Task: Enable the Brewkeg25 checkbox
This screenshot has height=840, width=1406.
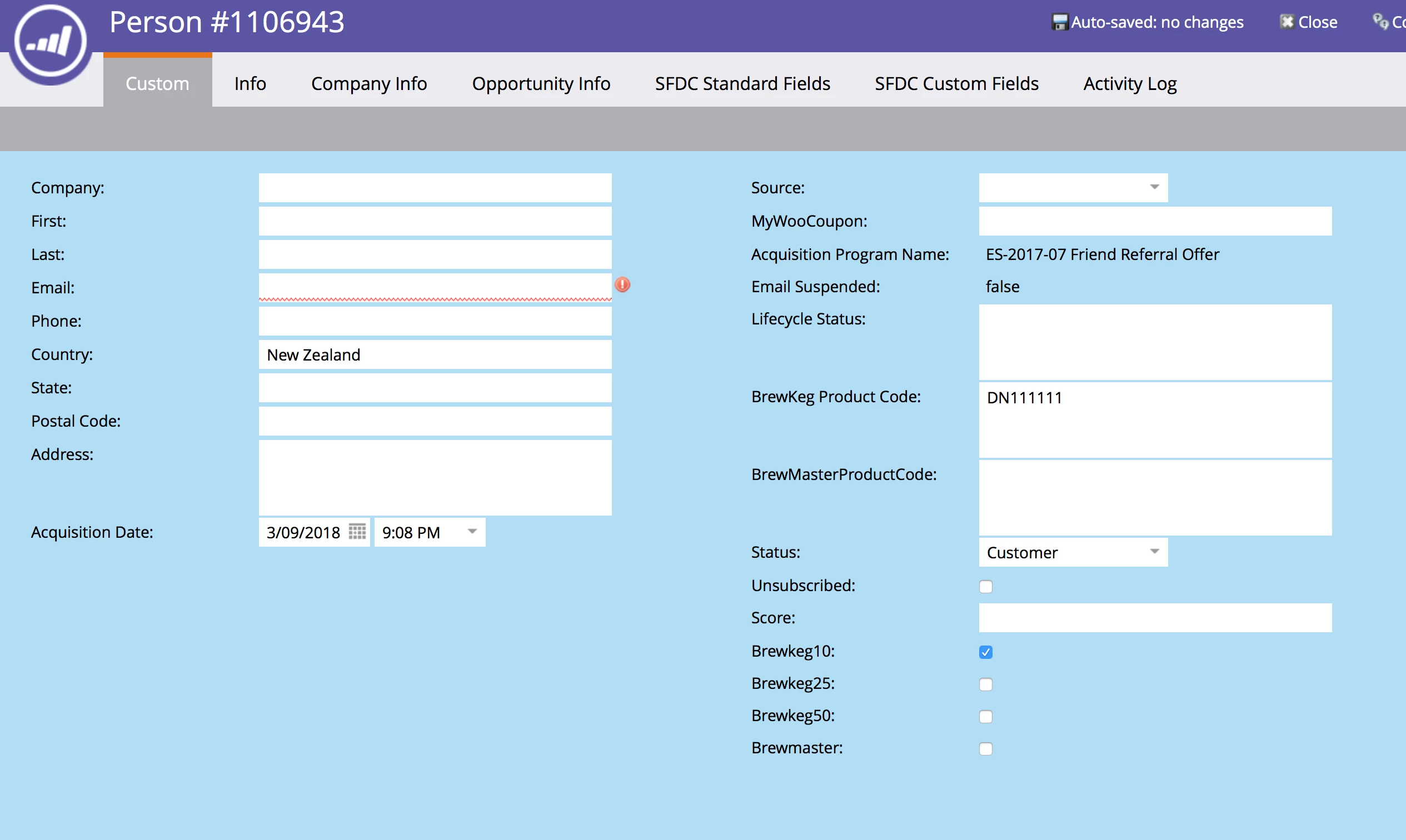Action: click(x=986, y=684)
